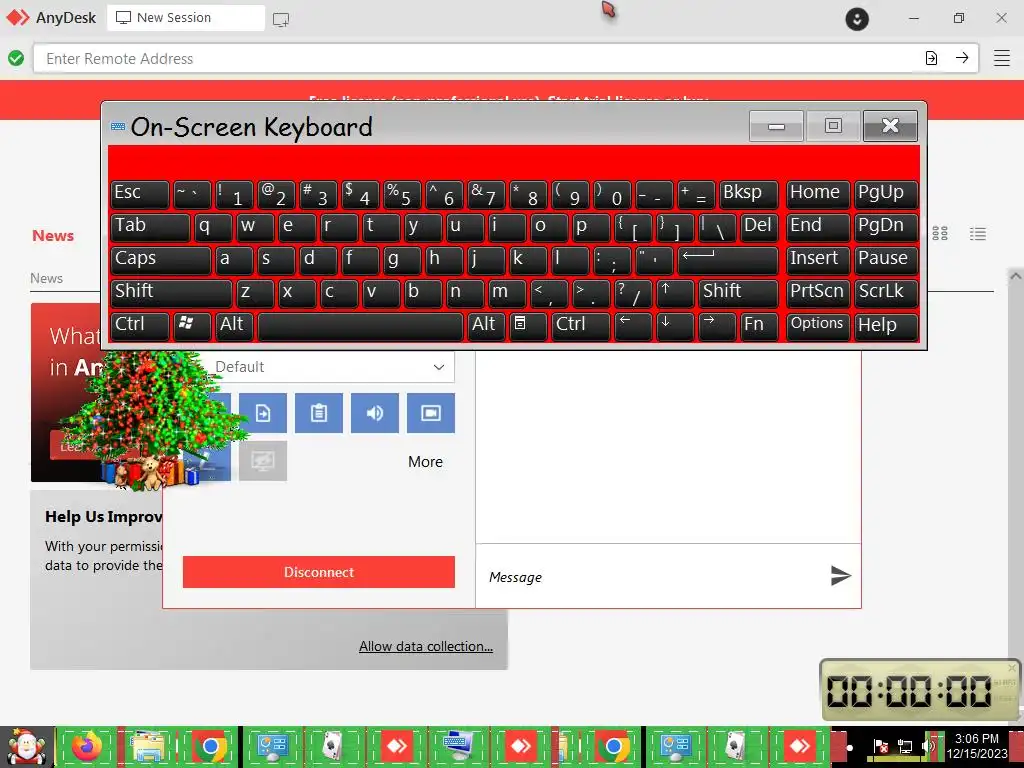Click the Enter Remote Address field
Image resolution: width=1024 pixels, height=768 pixels.
(x=477, y=58)
